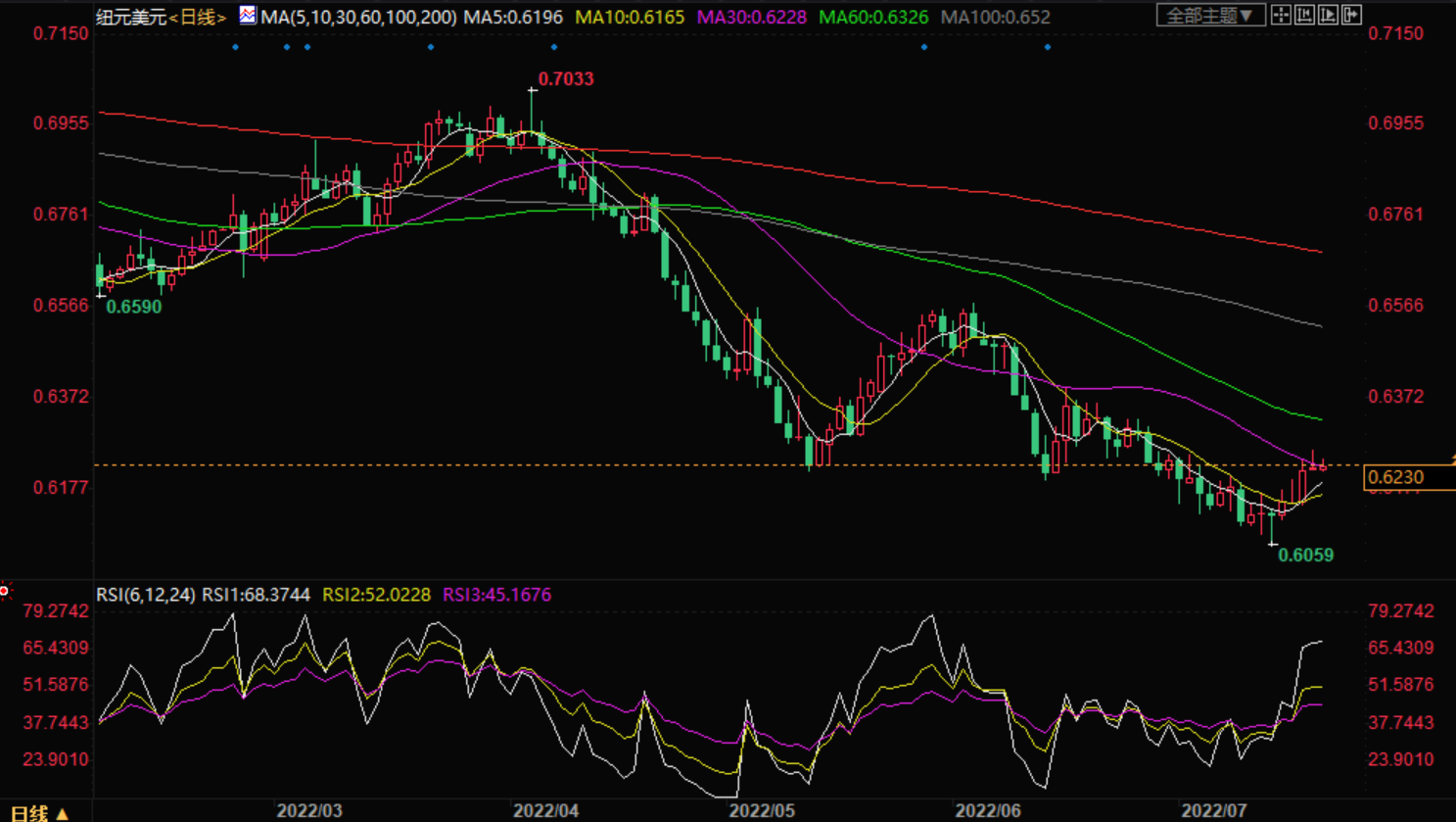Click the last blue event dot near 2022/07

[1048, 47]
